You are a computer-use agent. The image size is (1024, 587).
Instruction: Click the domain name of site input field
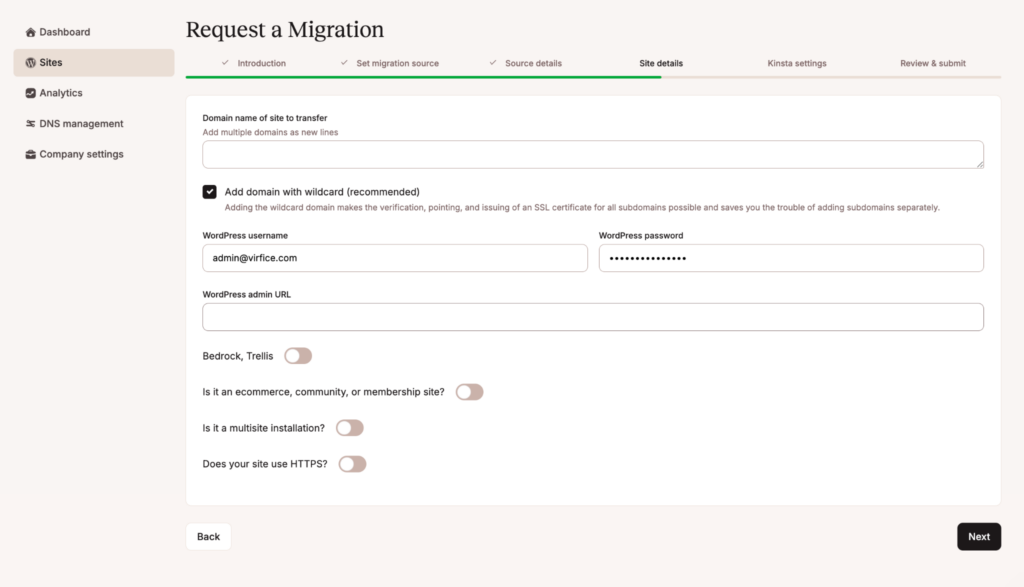(x=592, y=154)
